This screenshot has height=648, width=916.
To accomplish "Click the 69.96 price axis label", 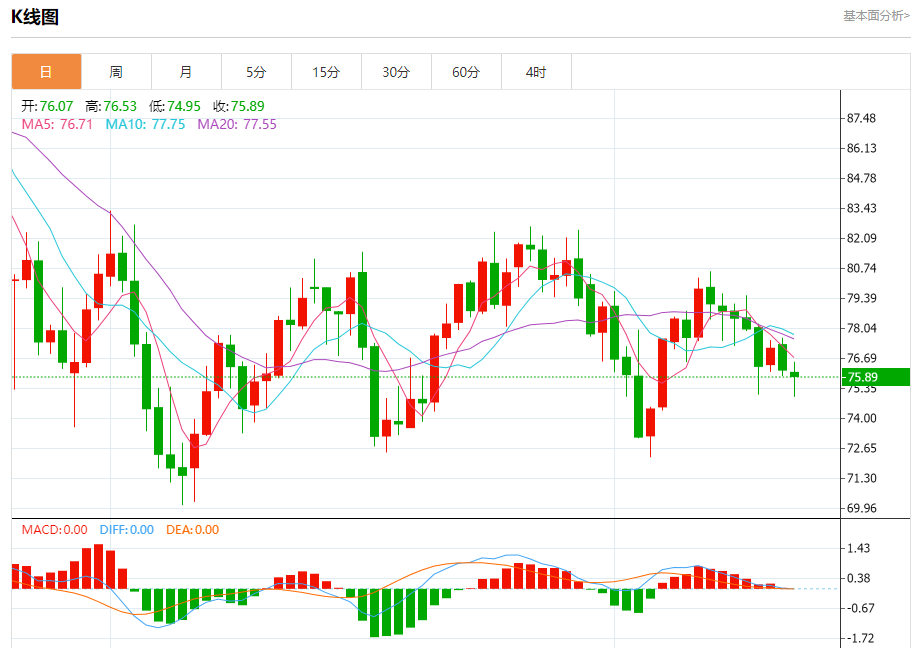I will click(862, 508).
